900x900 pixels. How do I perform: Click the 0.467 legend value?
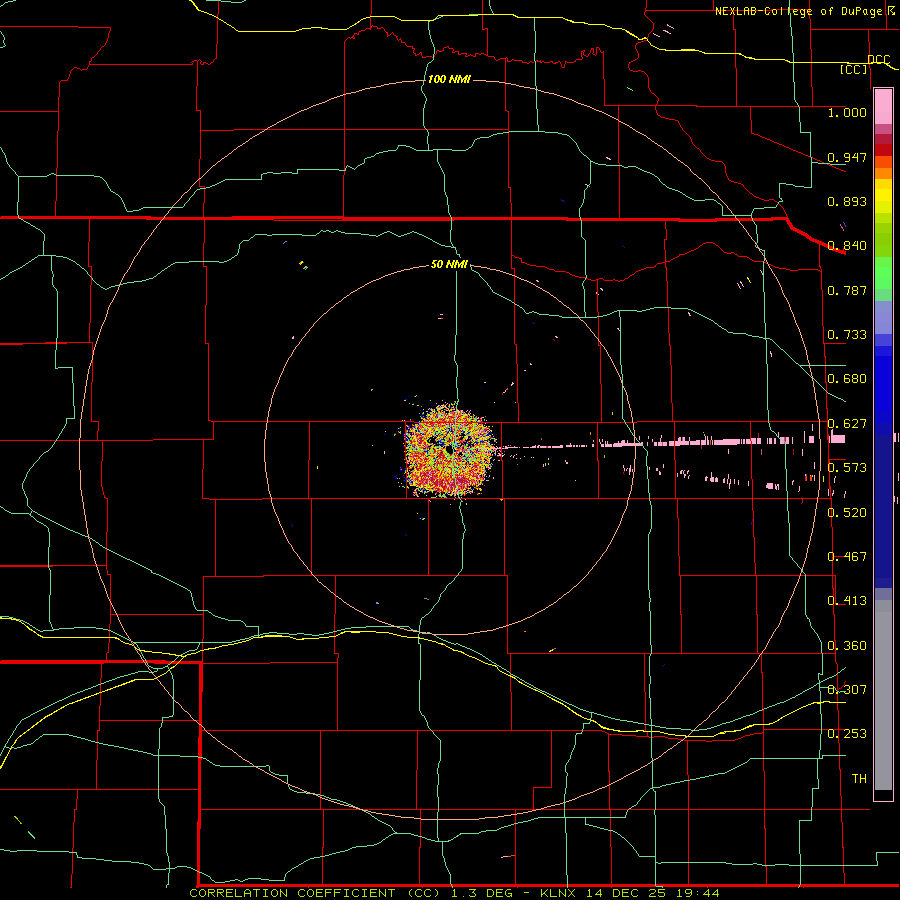pyautogui.click(x=847, y=557)
